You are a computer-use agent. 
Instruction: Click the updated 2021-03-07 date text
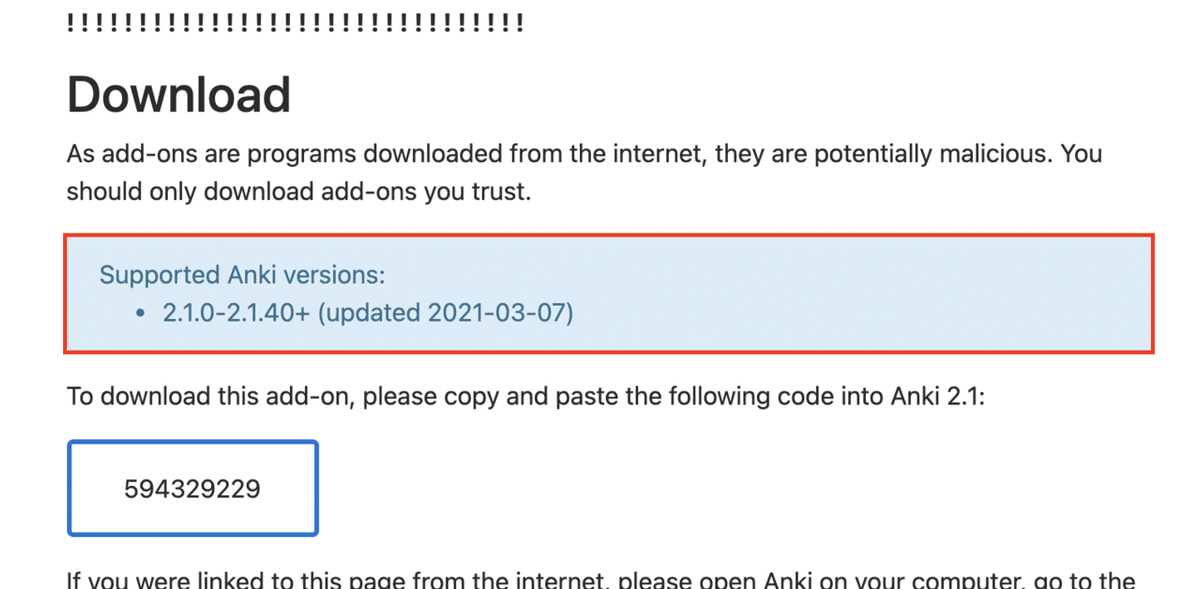point(445,312)
